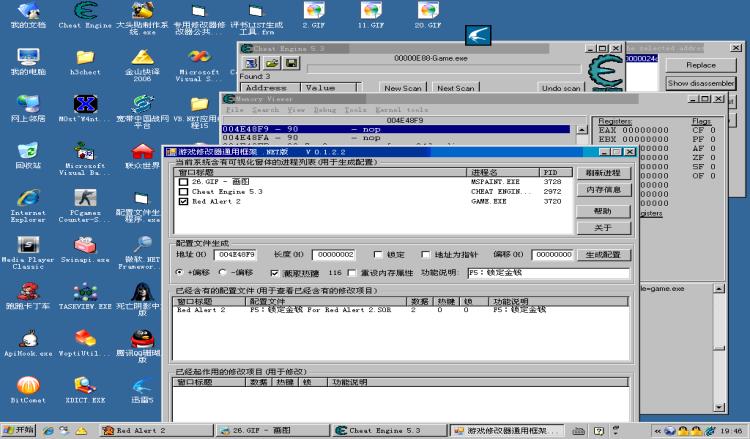Viewport: 750px width, 439px height.
Task: Open 网上邻居 desktop icon
Action: coord(28,108)
